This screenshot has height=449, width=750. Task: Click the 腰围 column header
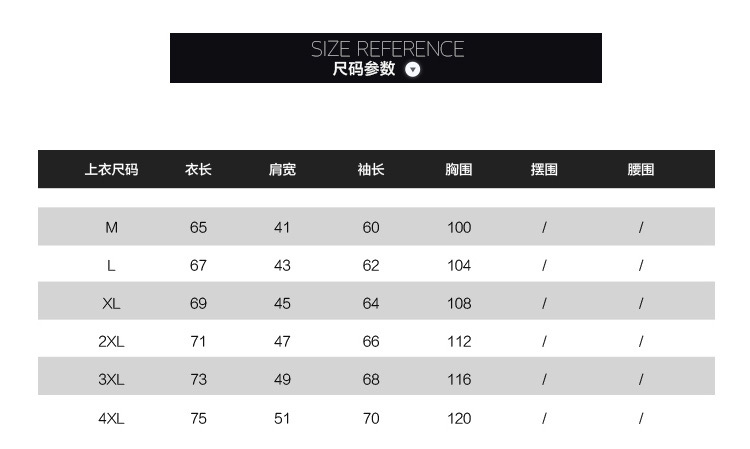[x=640, y=169]
